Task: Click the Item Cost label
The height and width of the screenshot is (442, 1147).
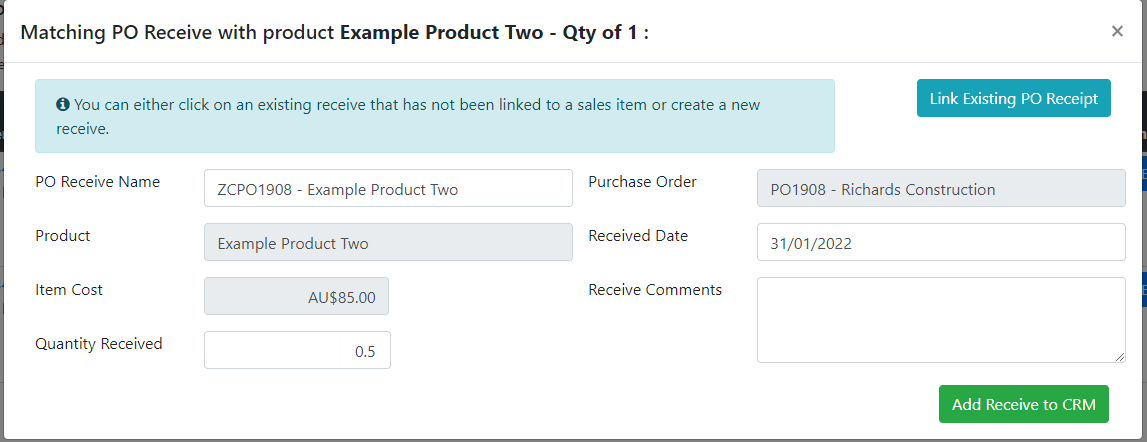Action: point(69,290)
